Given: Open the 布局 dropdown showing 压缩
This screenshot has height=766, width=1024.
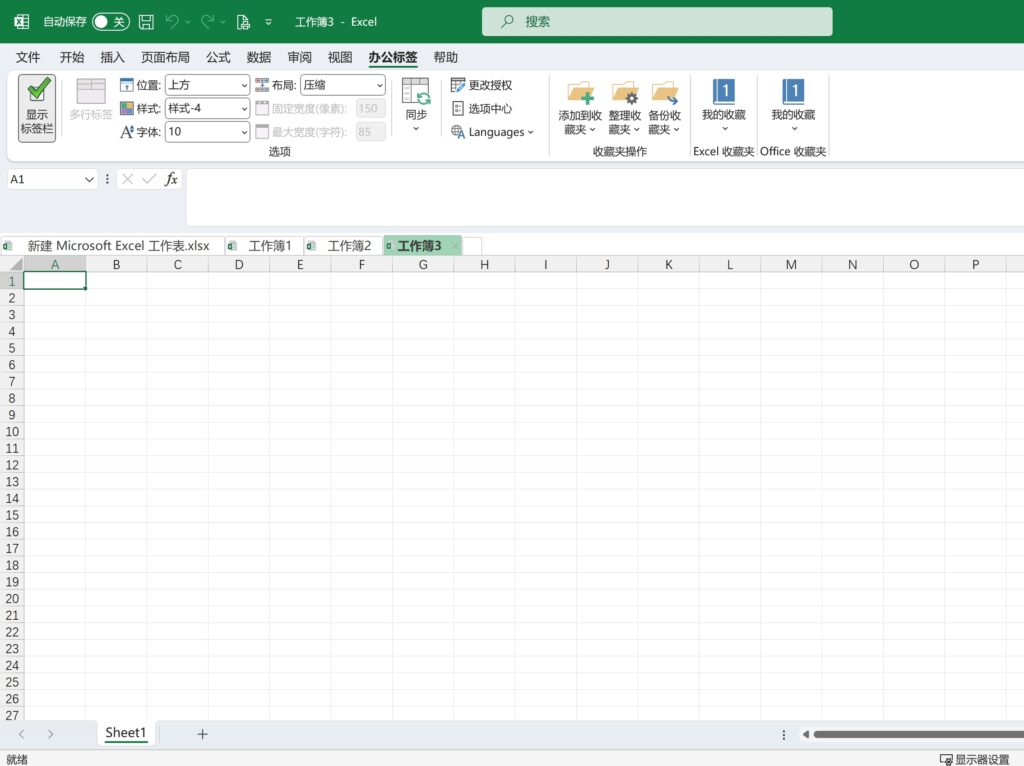Looking at the screenshot, I should click(343, 85).
